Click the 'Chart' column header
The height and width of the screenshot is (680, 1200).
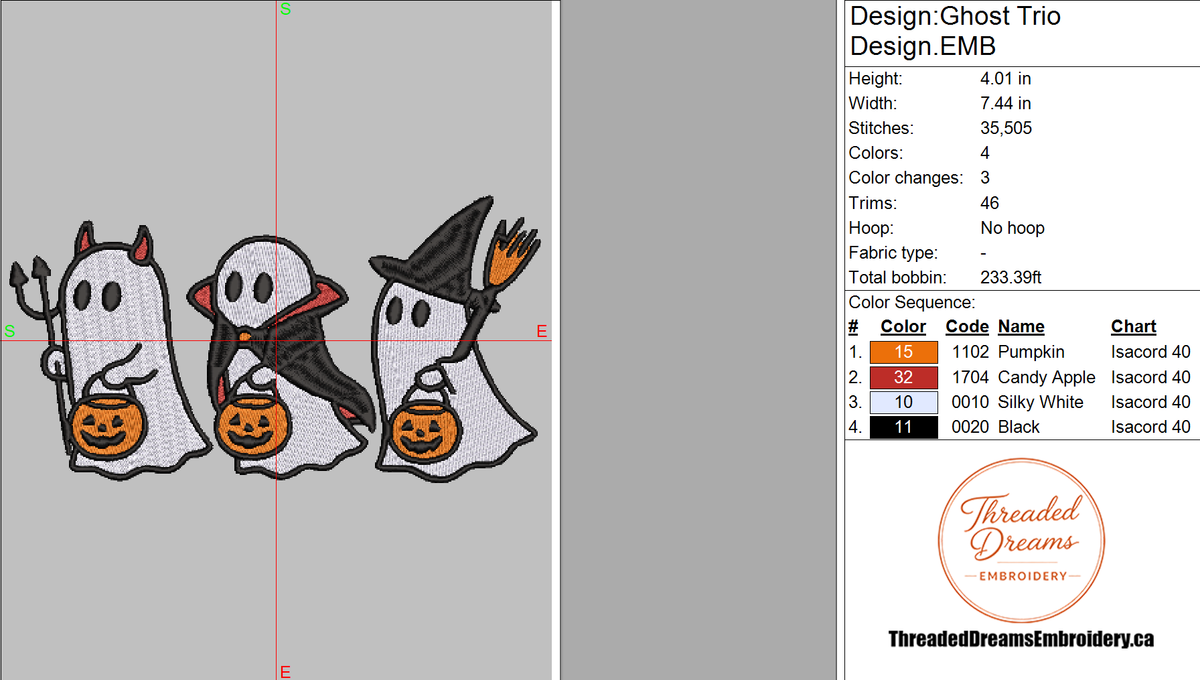point(1133,327)
